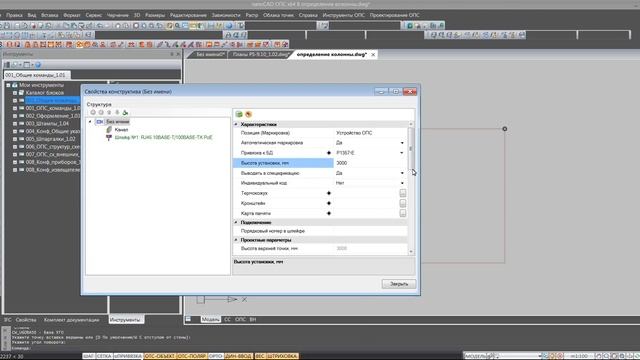Select 003_Штампы_1.04 in the tools tree
Image resolution: width=640 pixels, height=360 pixels.
[x=47, y=124]
